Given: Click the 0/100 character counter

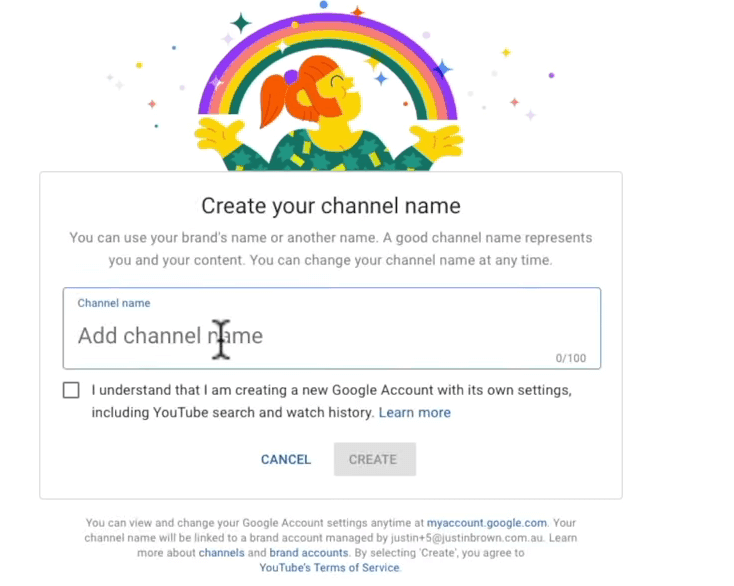Looking at the screenshot, I should pyautogui.click(x=571, y=358).
